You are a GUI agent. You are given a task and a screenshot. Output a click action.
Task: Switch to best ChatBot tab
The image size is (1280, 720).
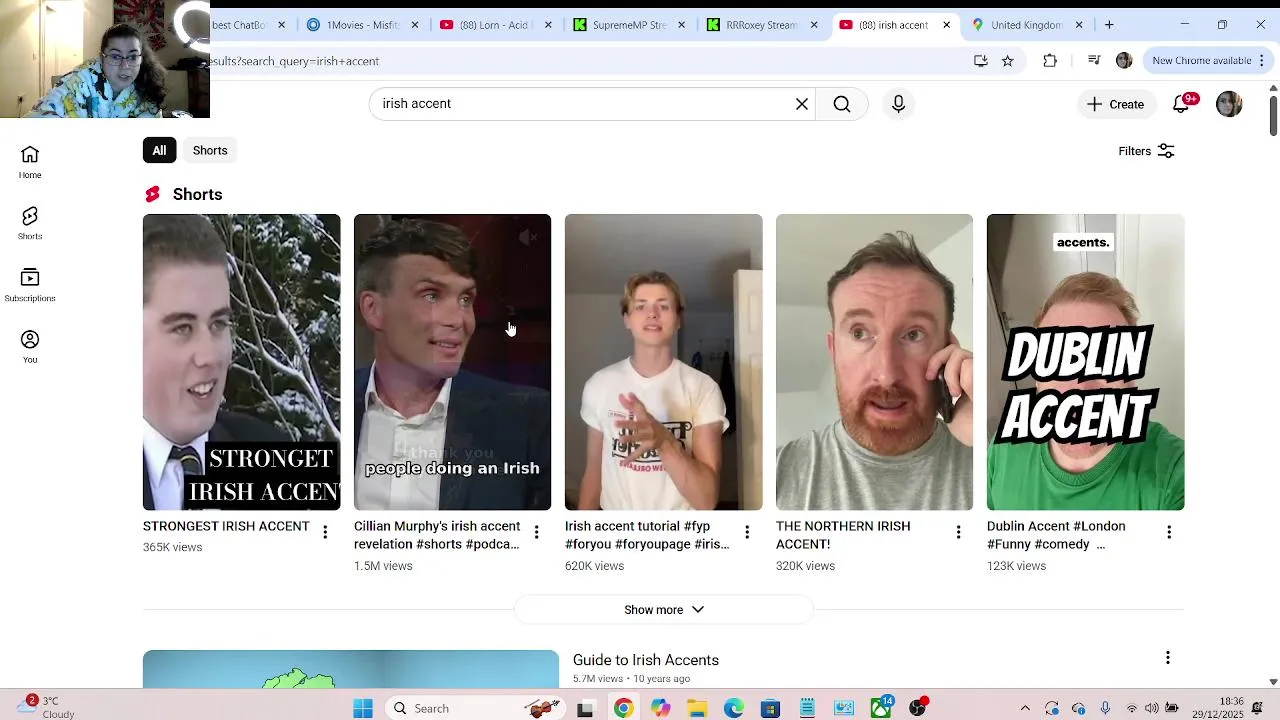click(248, 25)
